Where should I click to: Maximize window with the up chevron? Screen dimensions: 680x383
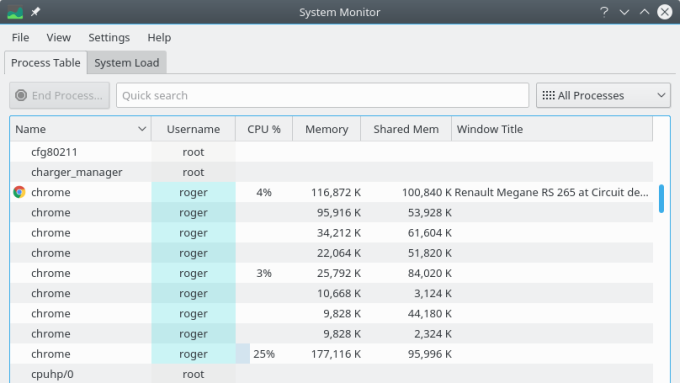pyautogui.click(x=644, y=12)
